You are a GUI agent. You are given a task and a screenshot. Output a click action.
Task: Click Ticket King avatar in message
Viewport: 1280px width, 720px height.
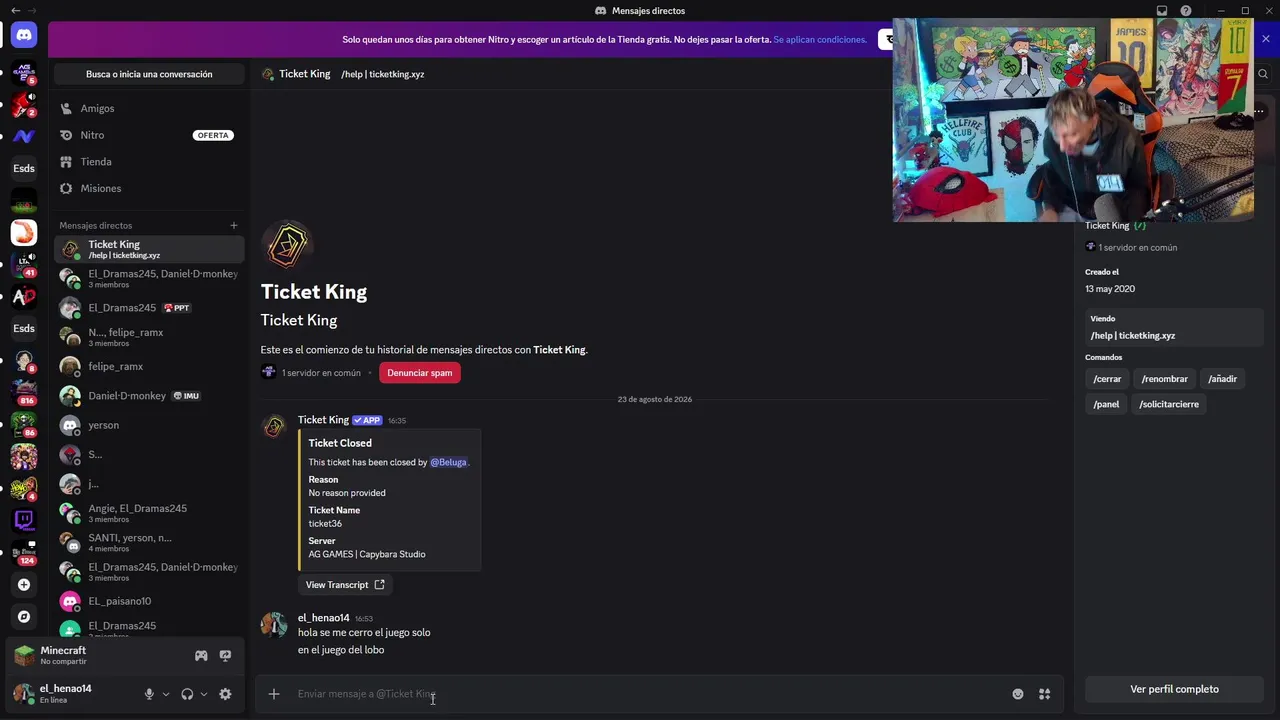(274, 428)
